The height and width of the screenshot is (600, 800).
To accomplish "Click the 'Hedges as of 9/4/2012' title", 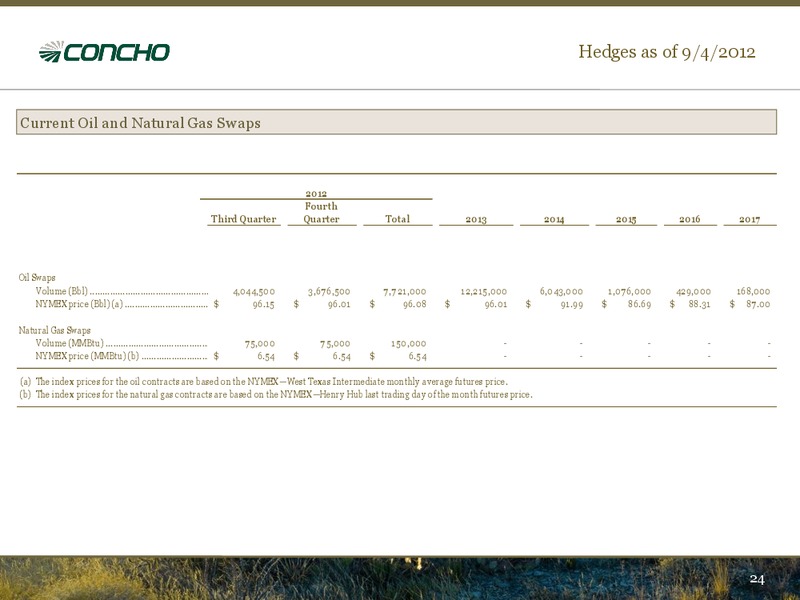I will pyautogui.click(x=666, y=52).
